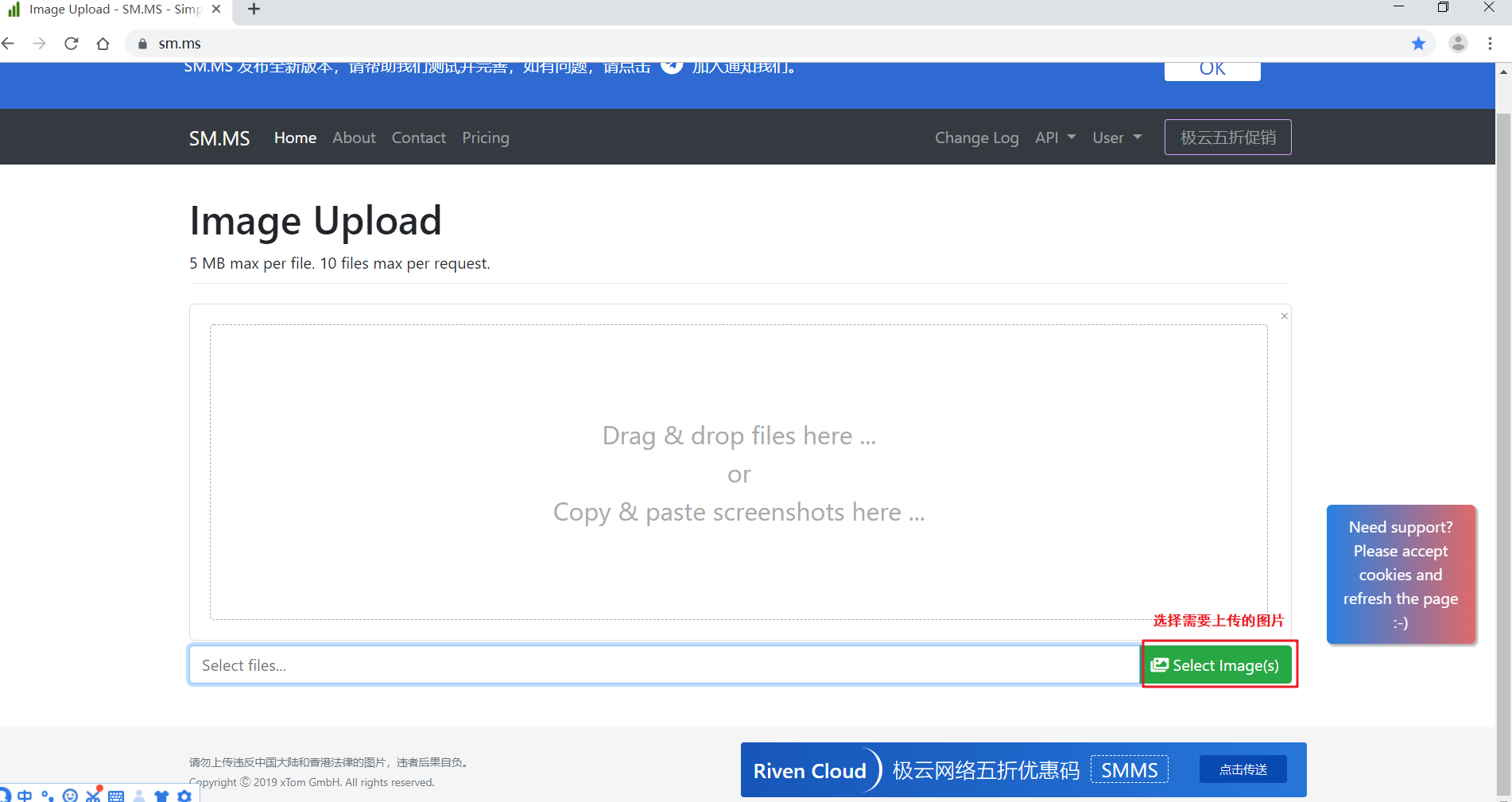Open the Home nav item
The image size is (1512, 802).
(295, 138)
